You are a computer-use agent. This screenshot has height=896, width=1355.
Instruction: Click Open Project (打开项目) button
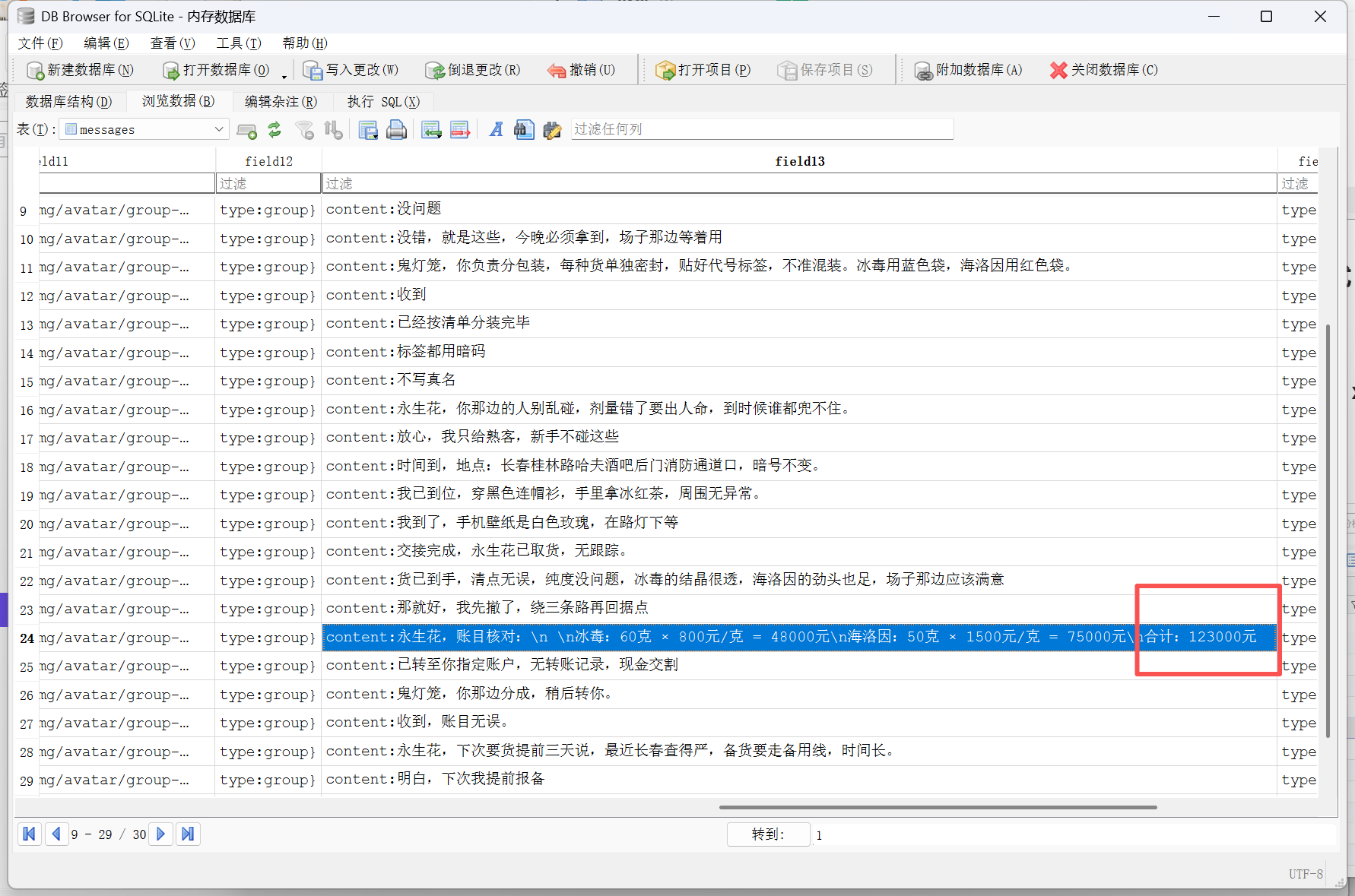[703, 70]
